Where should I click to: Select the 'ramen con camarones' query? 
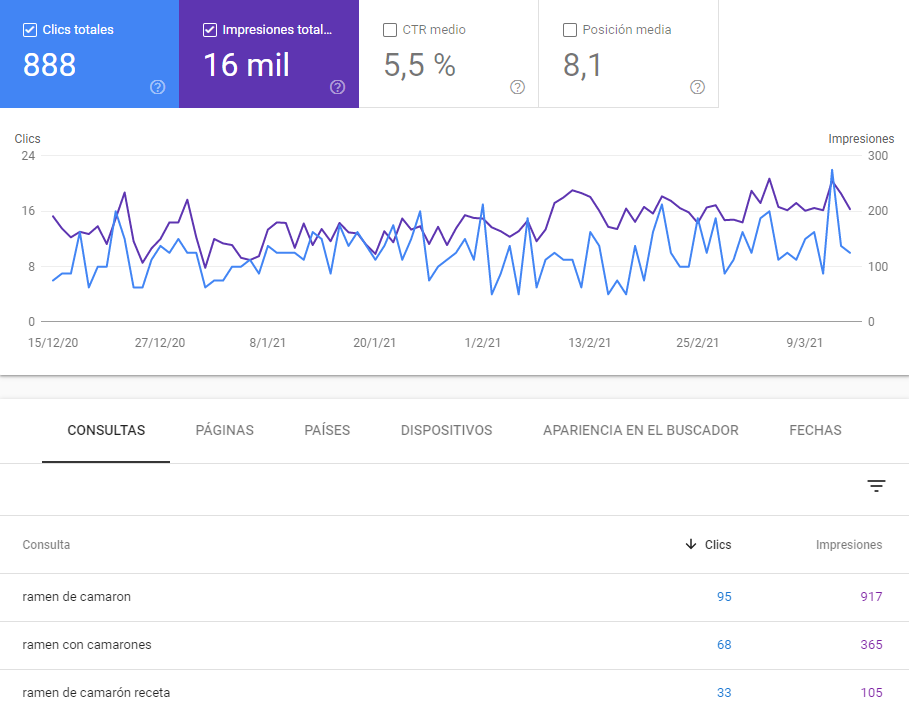[87, 645]
